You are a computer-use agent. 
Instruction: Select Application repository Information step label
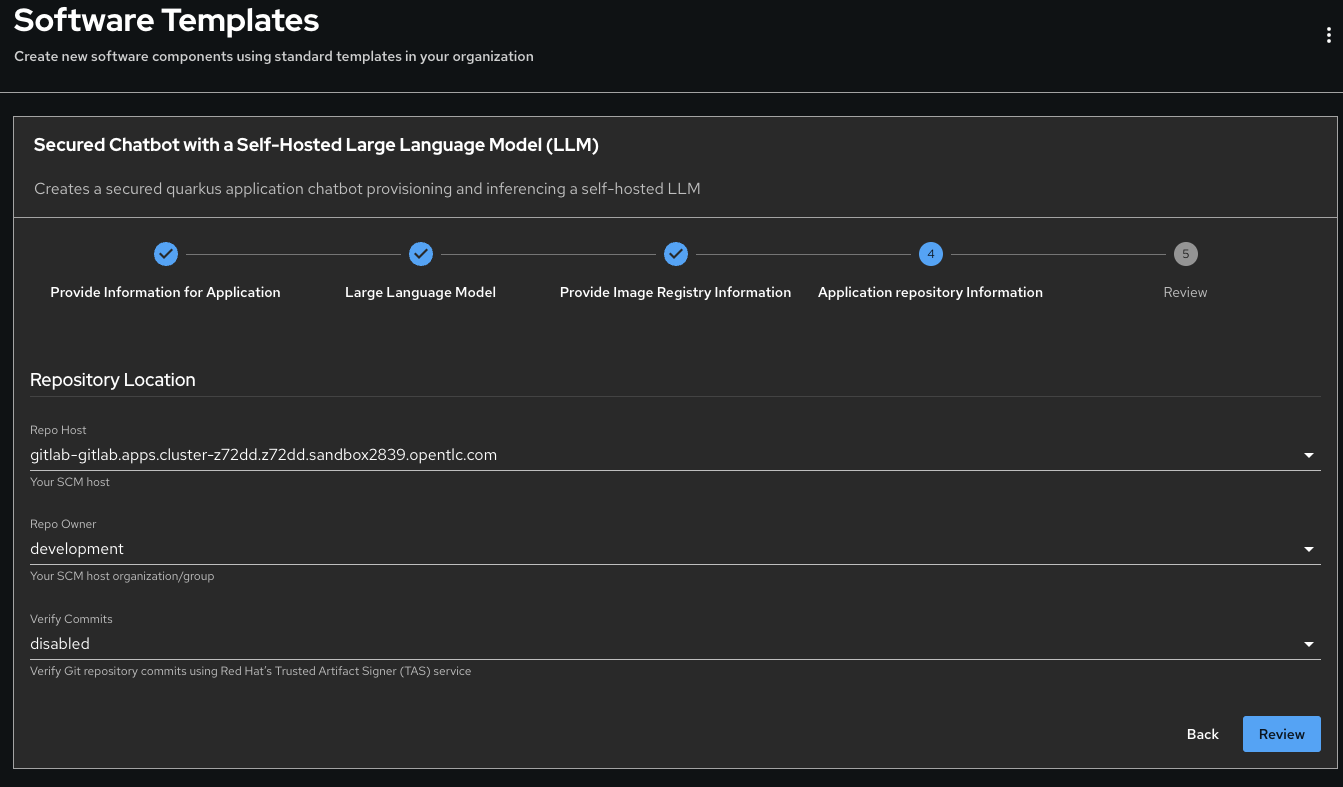click(930, 292)
